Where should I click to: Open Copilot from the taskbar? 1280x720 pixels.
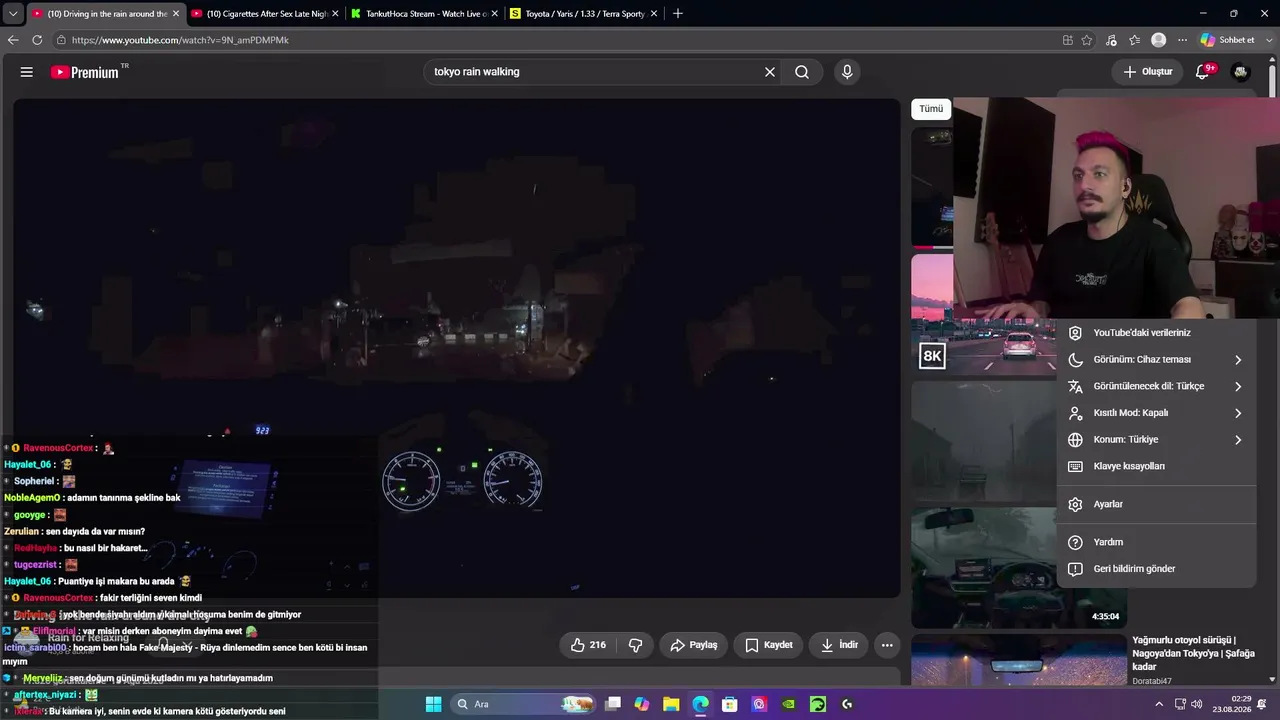point(642,704)
